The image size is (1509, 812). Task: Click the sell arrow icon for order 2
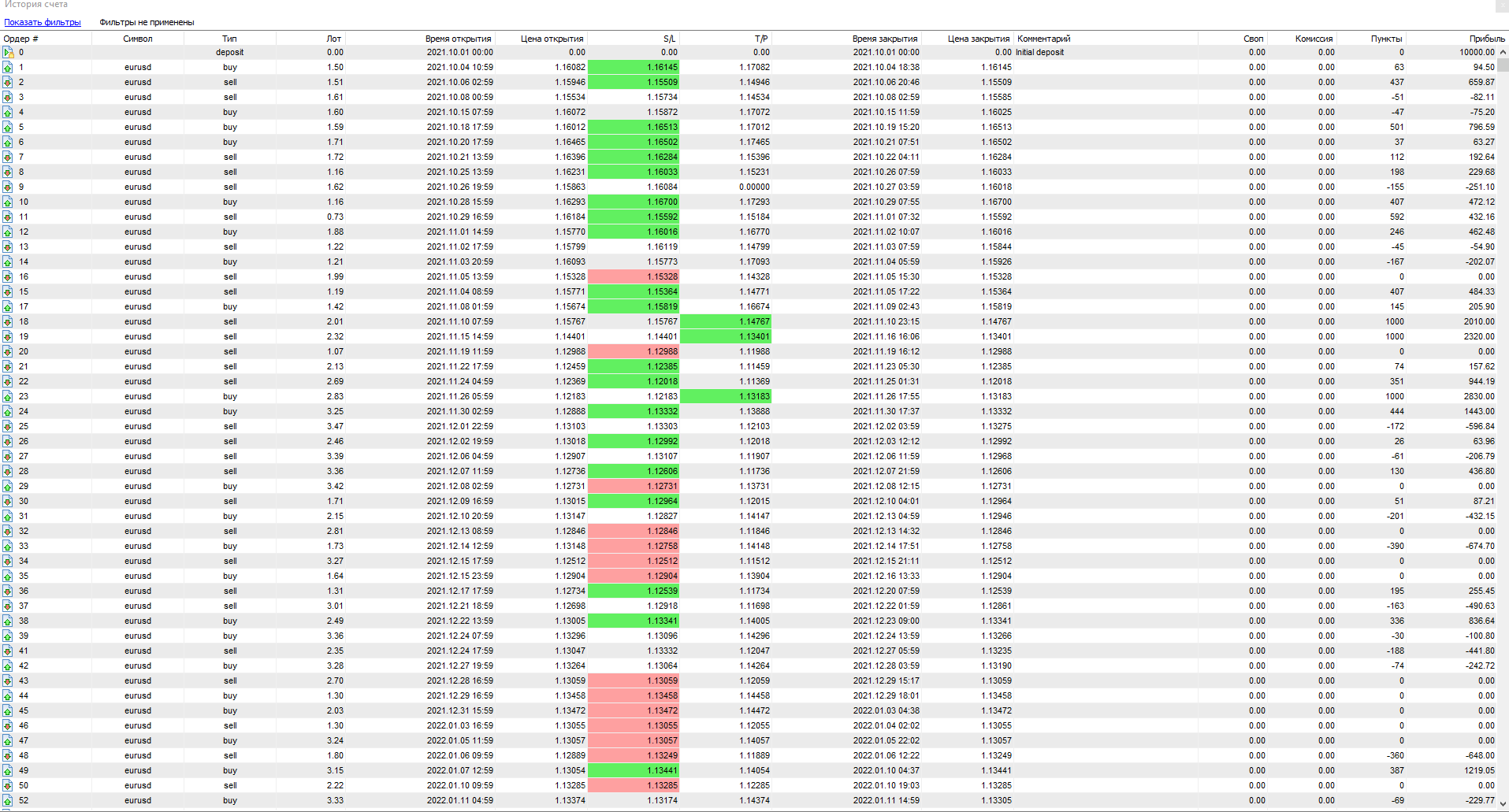click(8, 83)
